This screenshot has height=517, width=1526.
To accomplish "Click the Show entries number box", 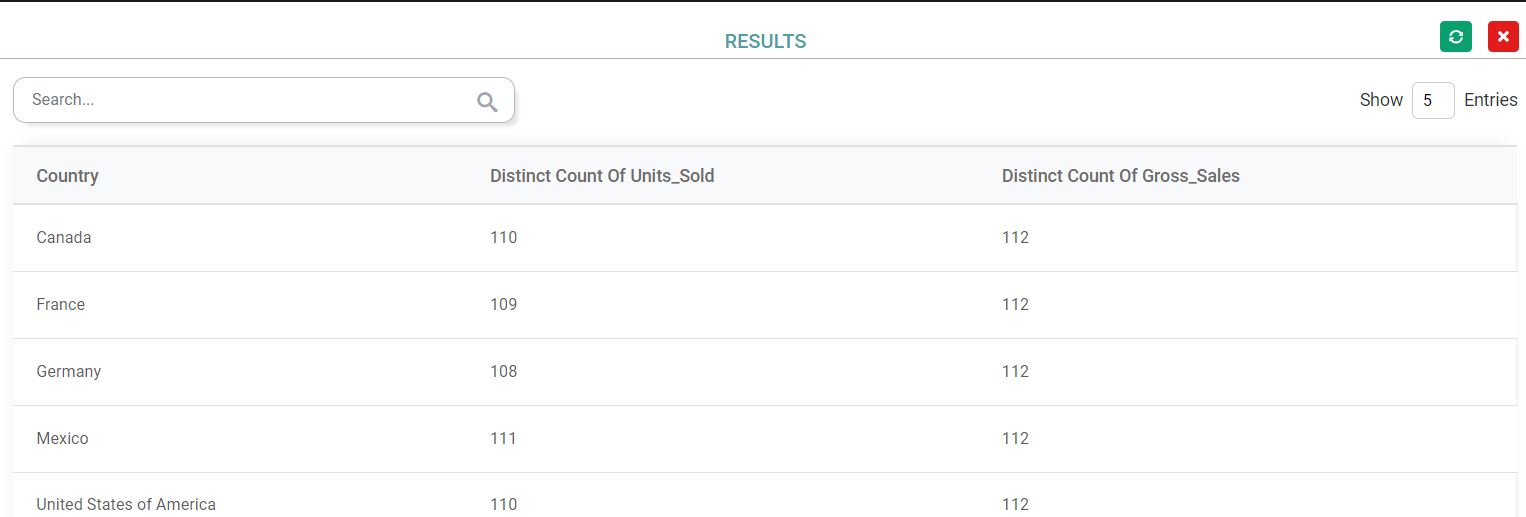I will click(x=1432, y=100).
